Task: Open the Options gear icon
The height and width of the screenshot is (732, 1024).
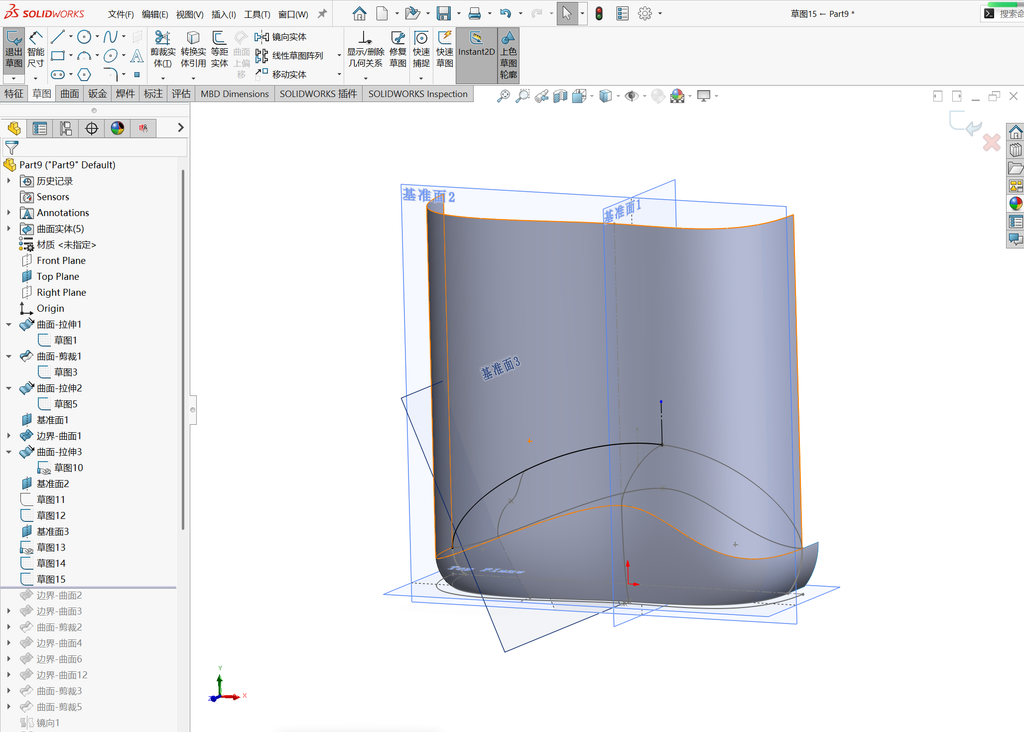Action: pyautogui.click(x=645, y=13)
